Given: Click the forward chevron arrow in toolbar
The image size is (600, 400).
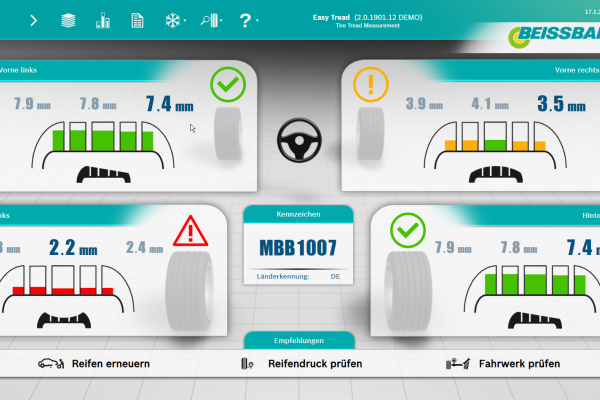Looking at the screenshot, I should [x=34, y=20].
